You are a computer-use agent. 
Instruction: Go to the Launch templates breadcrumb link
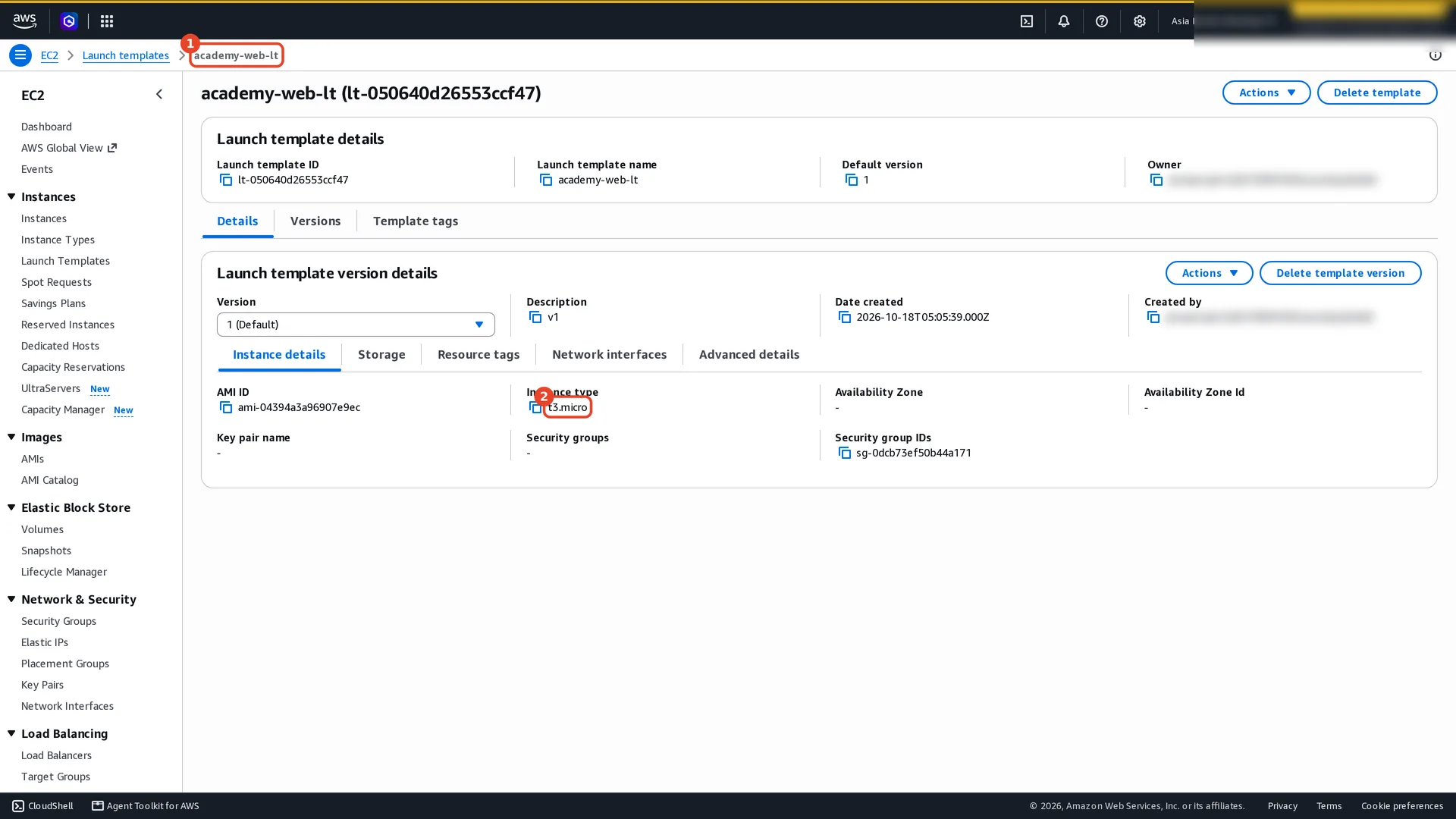point(126,55)
